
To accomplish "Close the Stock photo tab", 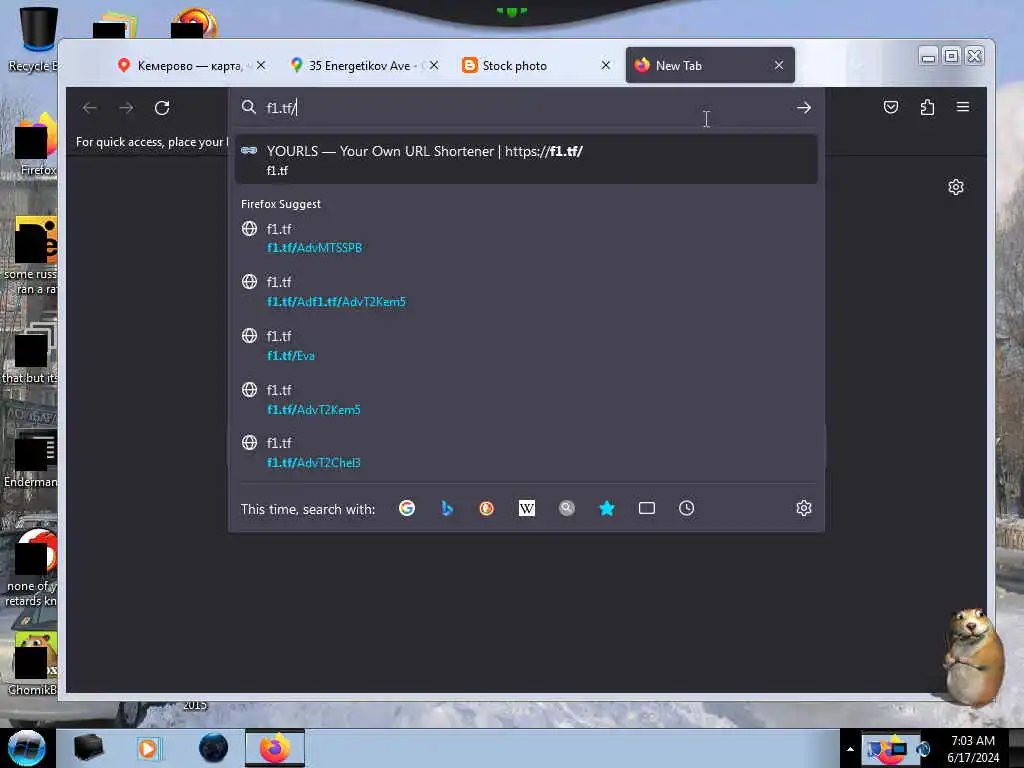I will [605, 65].
